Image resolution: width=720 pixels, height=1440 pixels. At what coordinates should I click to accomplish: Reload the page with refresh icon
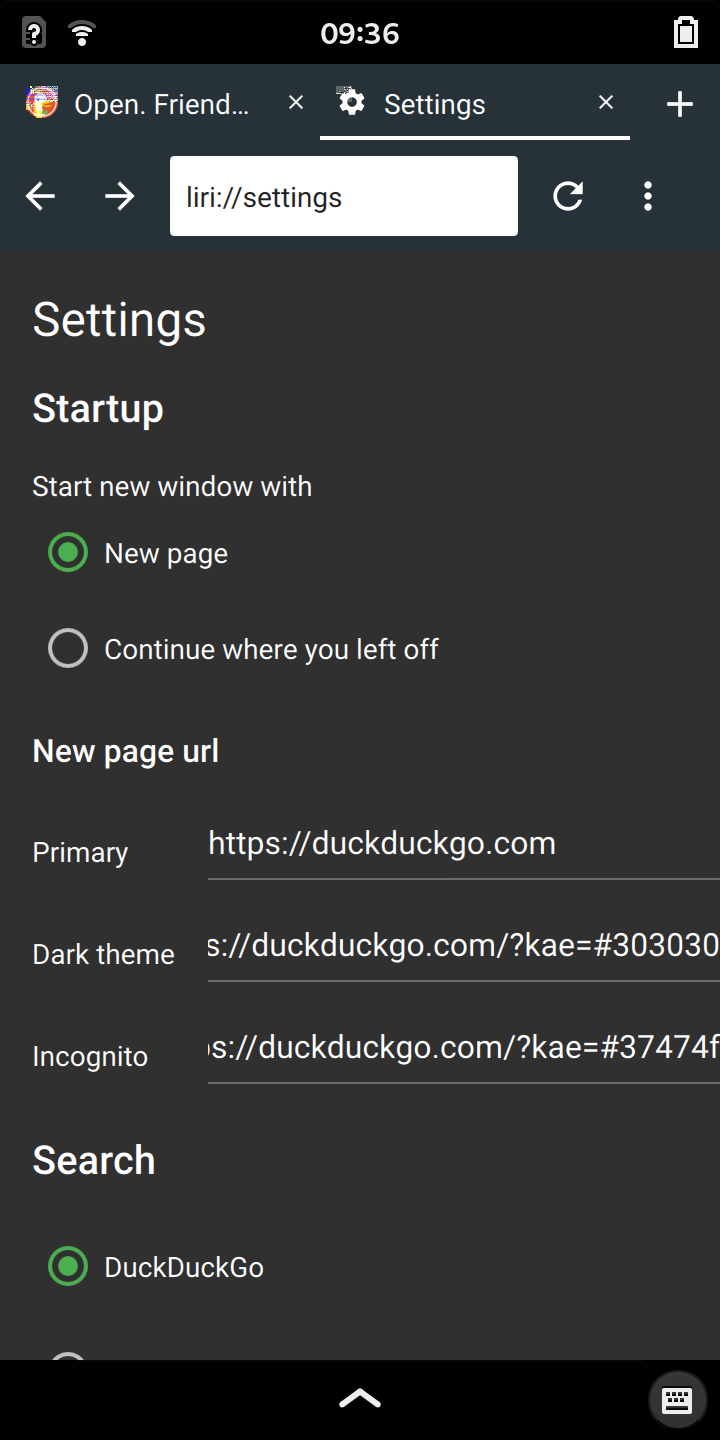pyautogui.click(x=568, y=196)
